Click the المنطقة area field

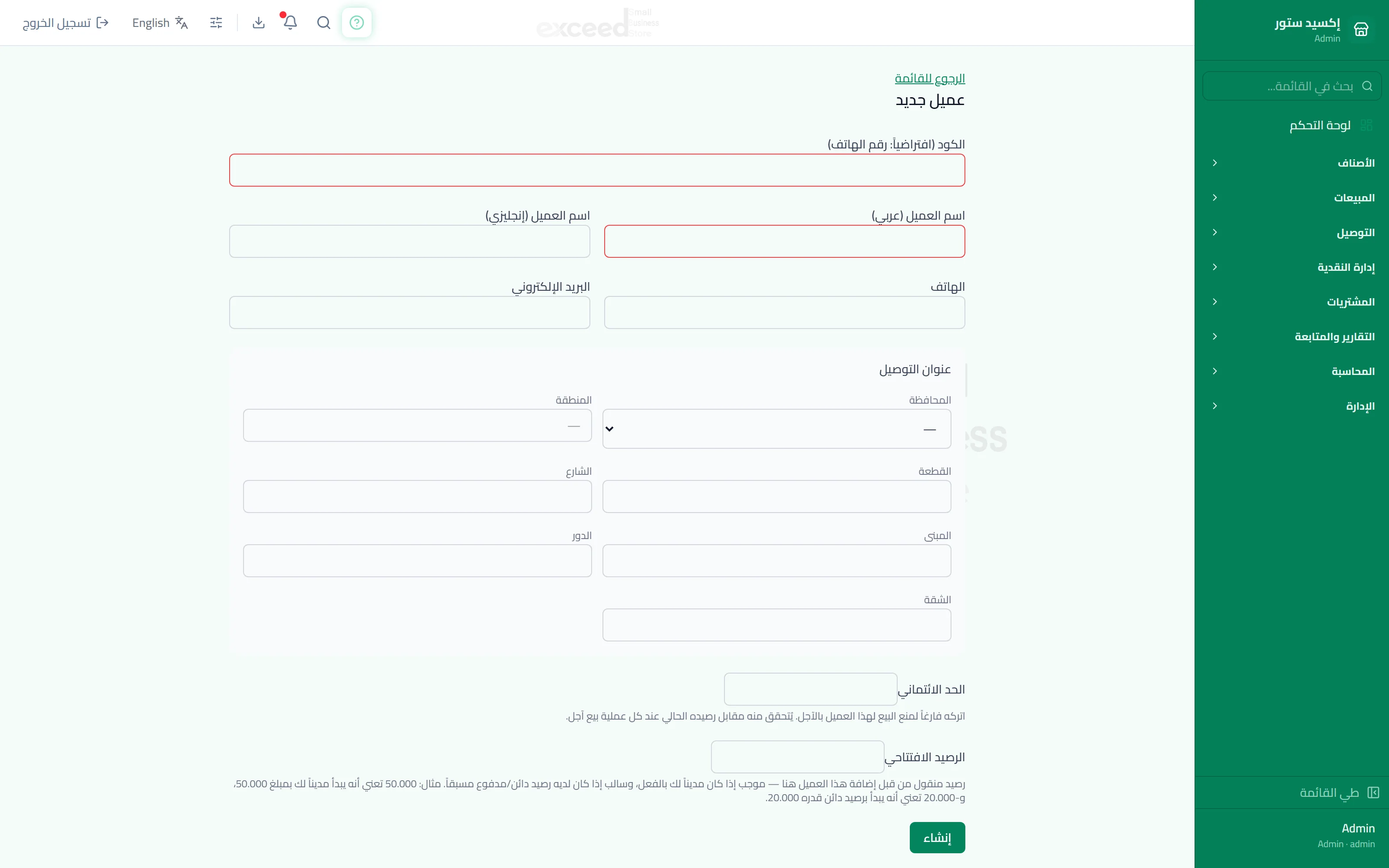coord(417,425)
